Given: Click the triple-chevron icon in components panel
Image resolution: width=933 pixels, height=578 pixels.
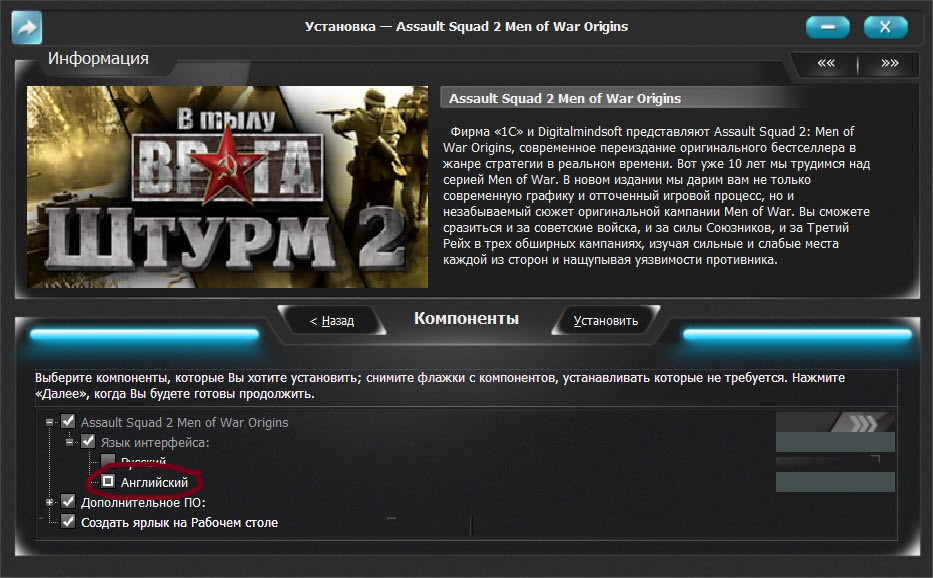Looking at the screenshot, I should click(x=858, y=421).
